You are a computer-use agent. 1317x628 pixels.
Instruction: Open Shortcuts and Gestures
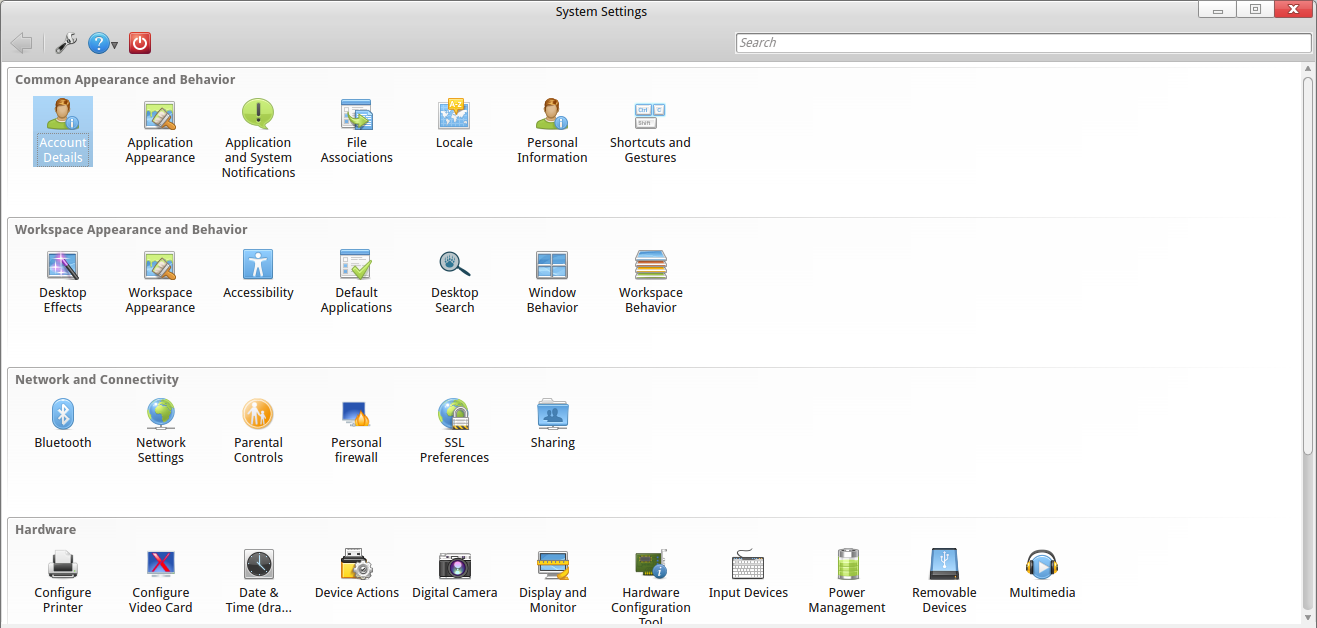650,116
